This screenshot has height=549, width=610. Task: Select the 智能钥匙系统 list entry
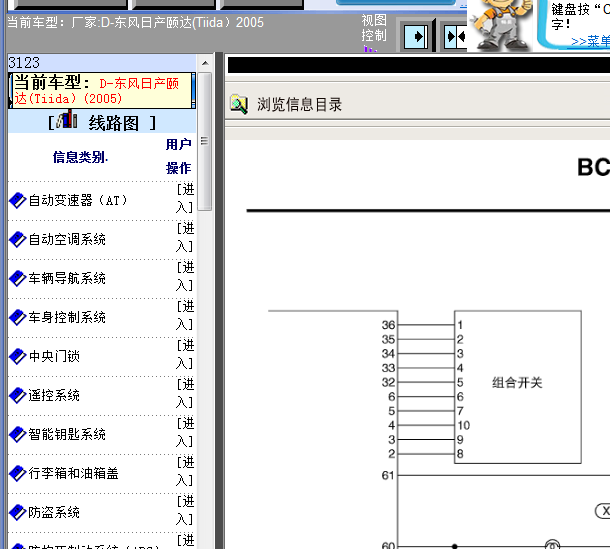67,434
